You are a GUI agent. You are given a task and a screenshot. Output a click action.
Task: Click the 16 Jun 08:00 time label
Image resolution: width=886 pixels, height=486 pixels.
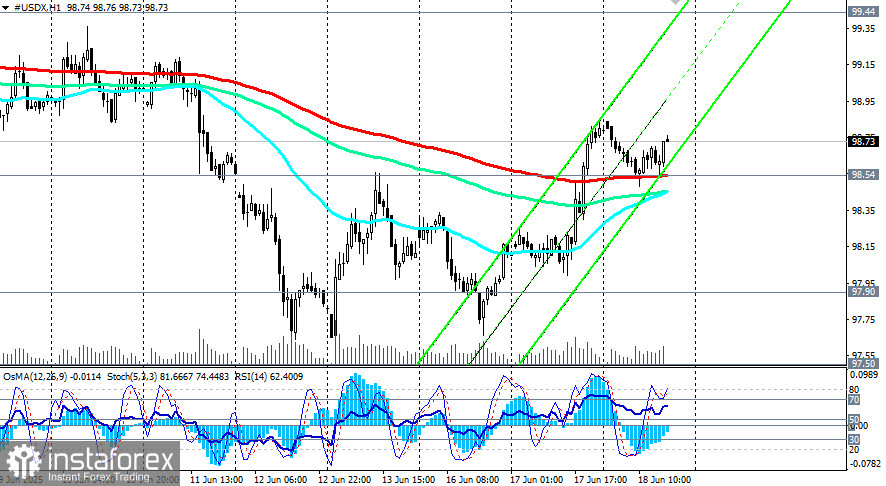pos(472,480)
